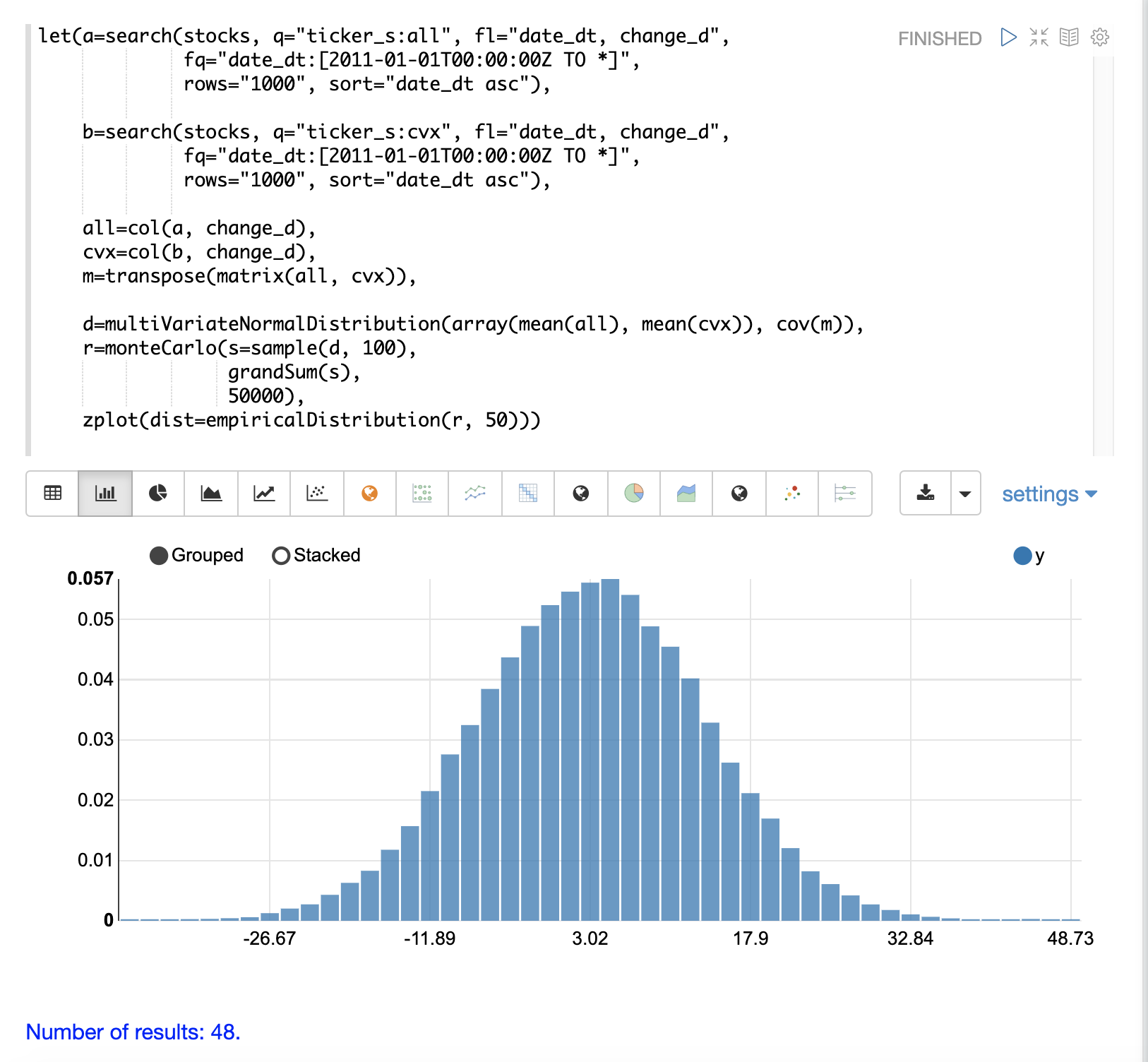Select the pie chart visualization
This screenshot has width=1148, height=1062.
click(158, 494)
